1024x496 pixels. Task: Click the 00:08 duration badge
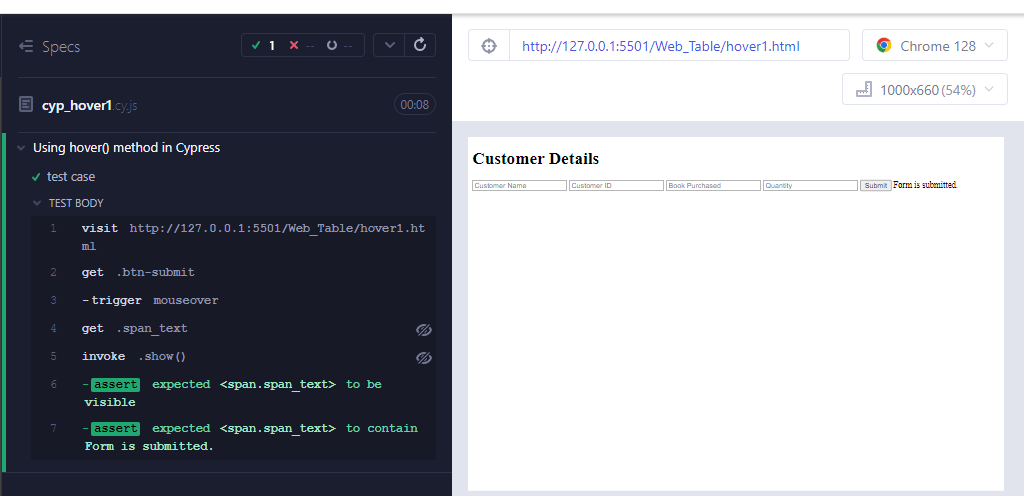tap(415, 104)
